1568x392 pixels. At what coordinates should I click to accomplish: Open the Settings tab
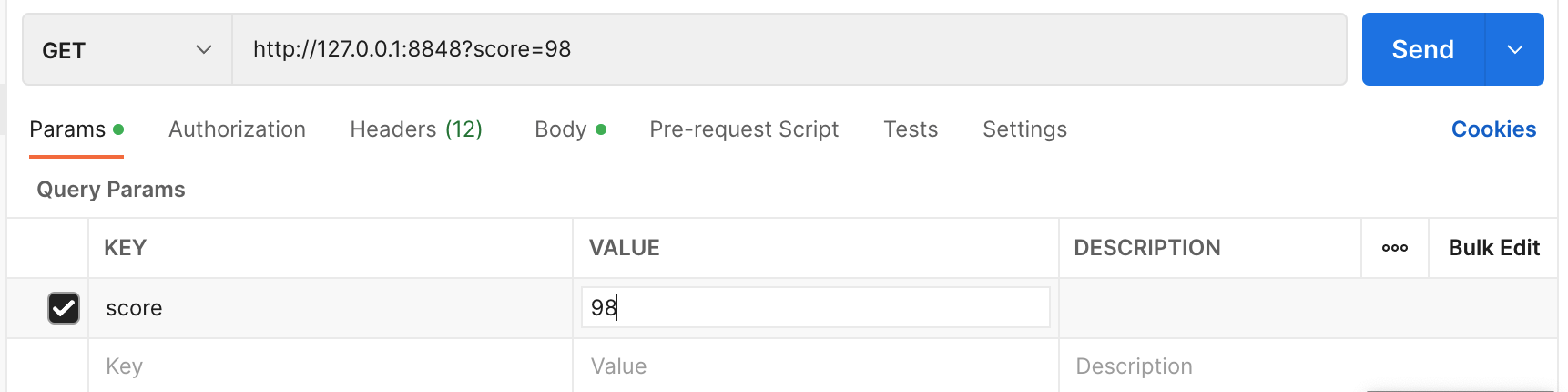tap(1024, 129)
